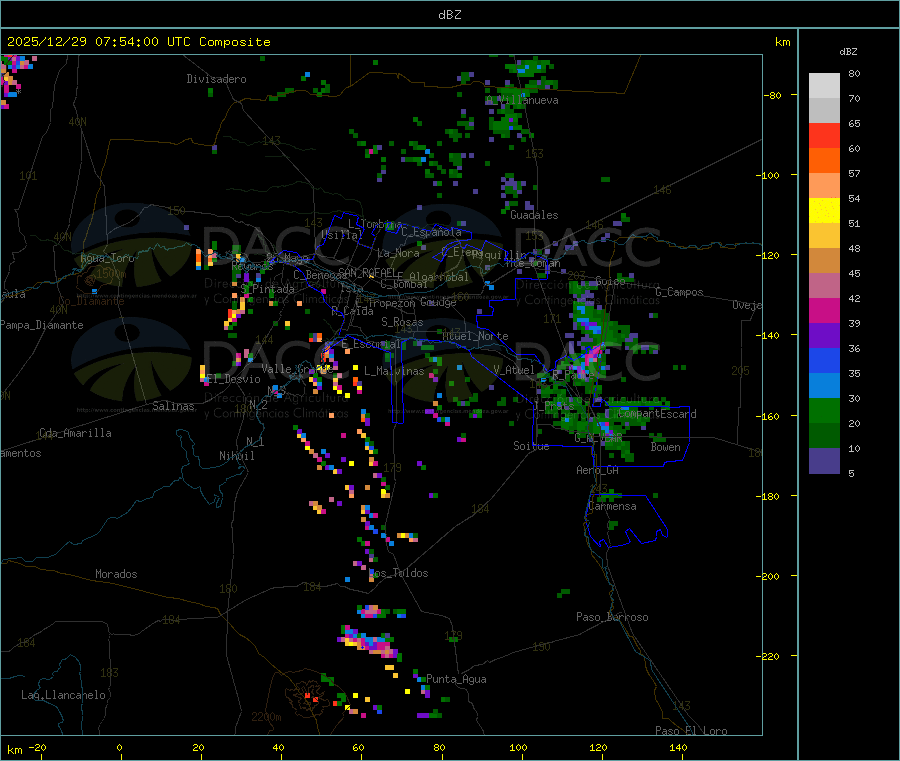Click the Lag_Llancanelo label
Viewport: 900px width, 761px height.
[64, 694]
